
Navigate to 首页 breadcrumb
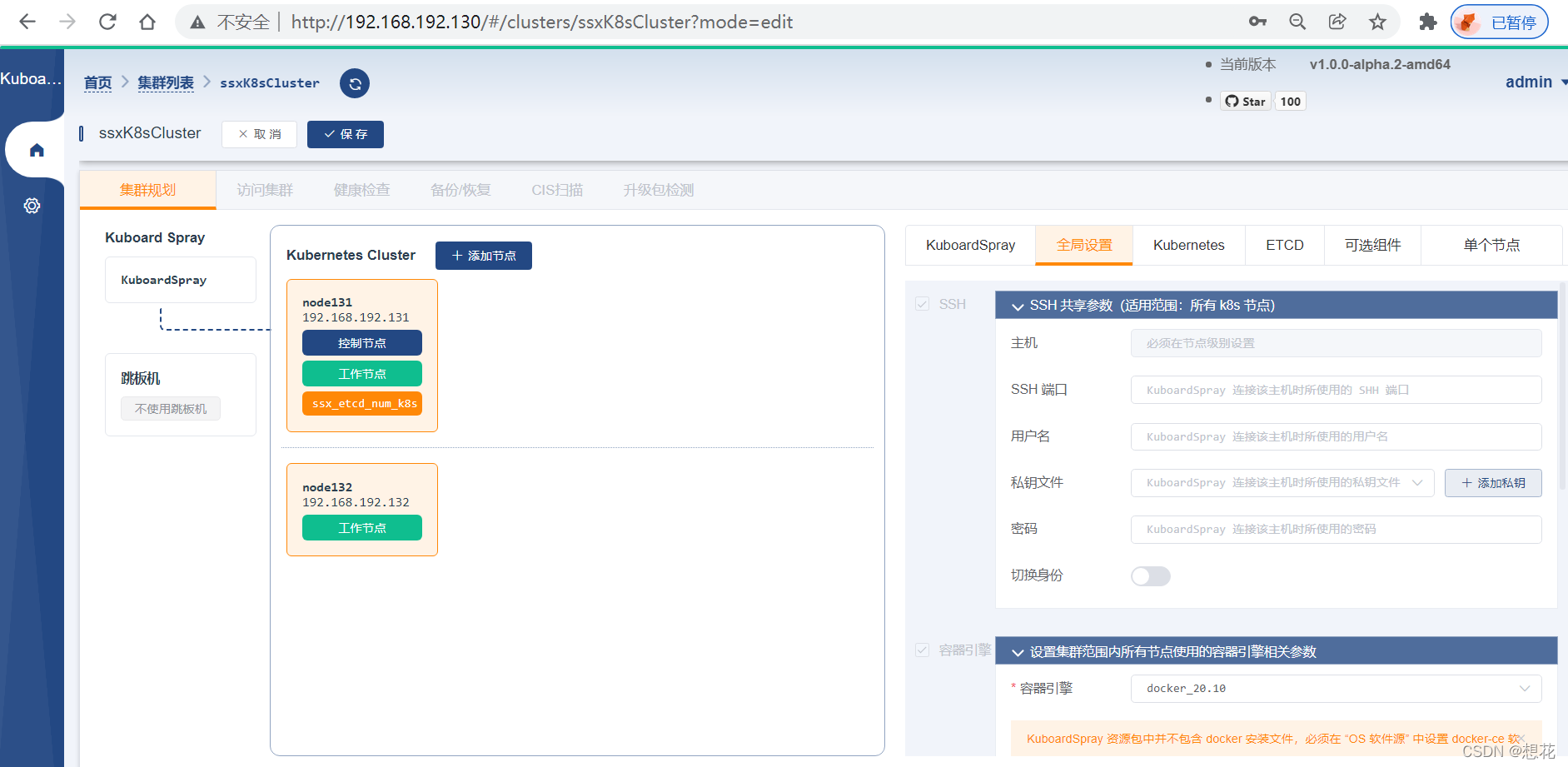(97, 82)
